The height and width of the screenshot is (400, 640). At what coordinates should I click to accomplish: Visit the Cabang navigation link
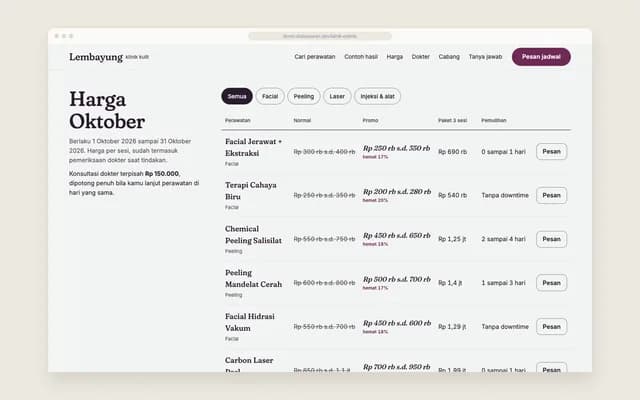pos(449,57)
